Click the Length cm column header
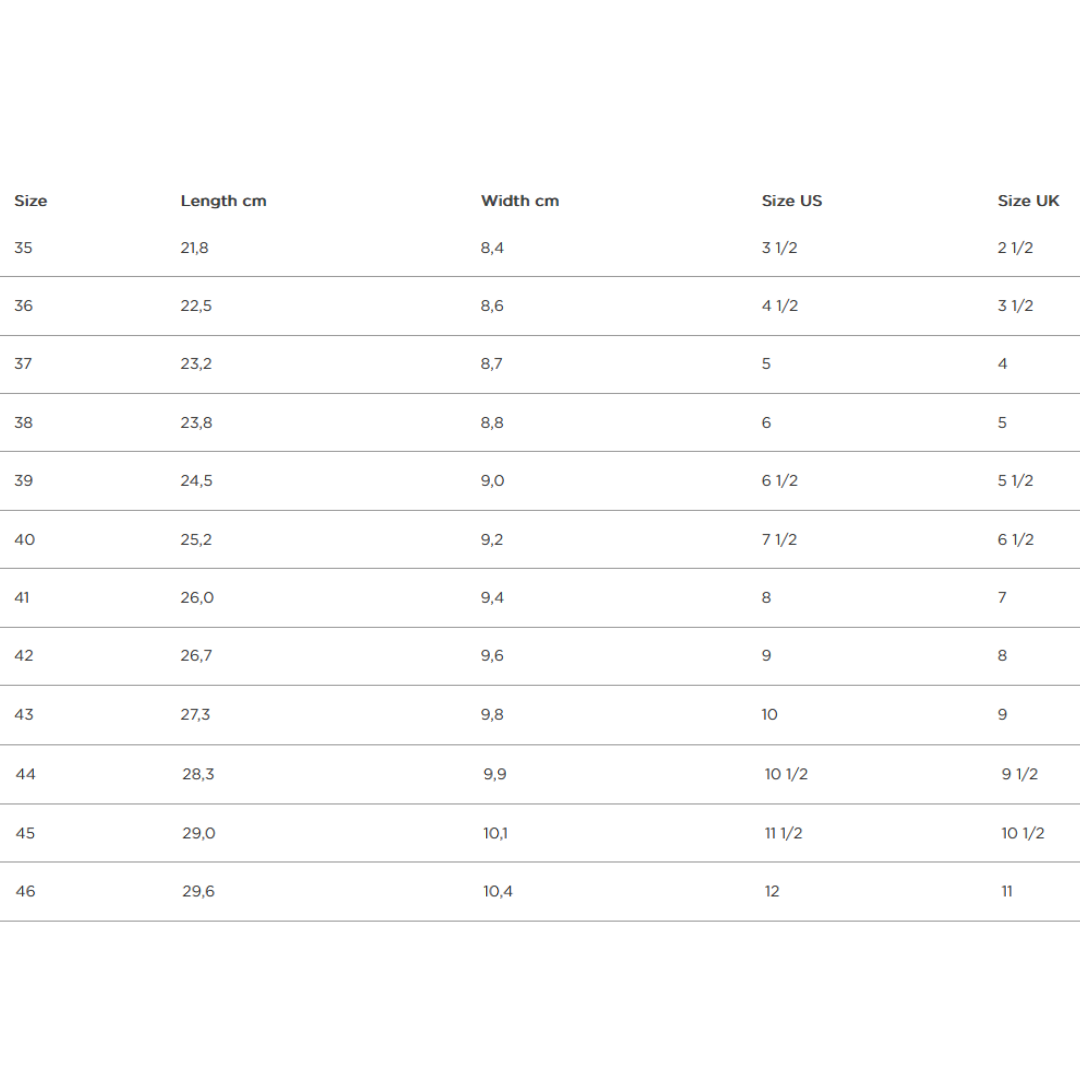1080x1080 pixels. pyautogui.click(x=223, y=201)
